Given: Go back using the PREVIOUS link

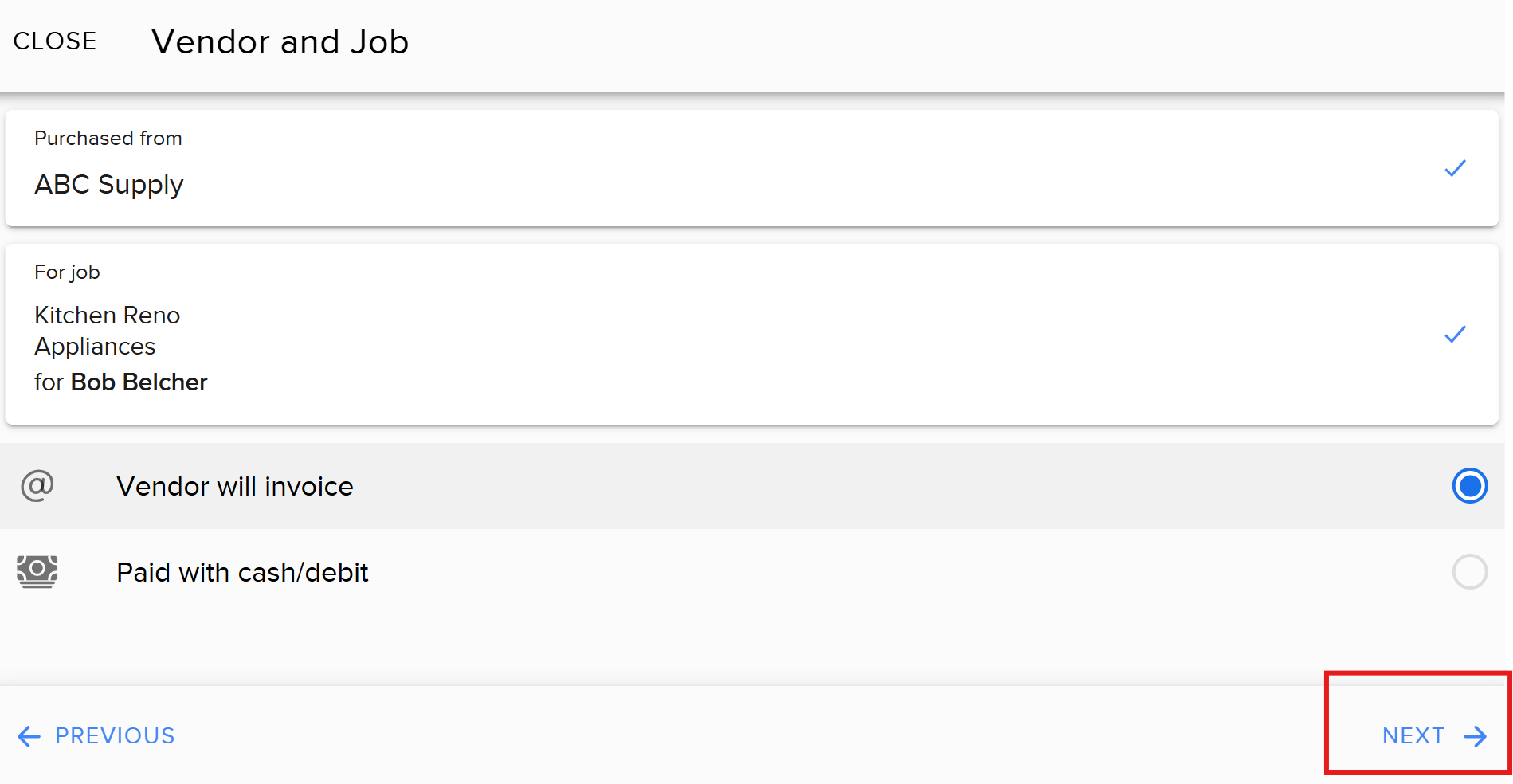Looking at the screenshot, I should point(115,736).
